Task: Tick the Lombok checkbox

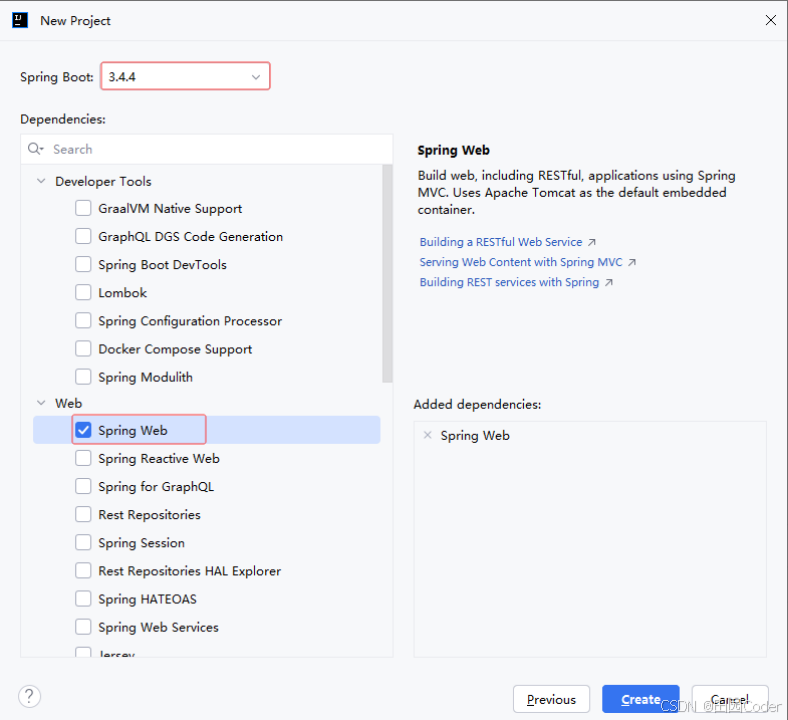Action: [x=83, y=292]
